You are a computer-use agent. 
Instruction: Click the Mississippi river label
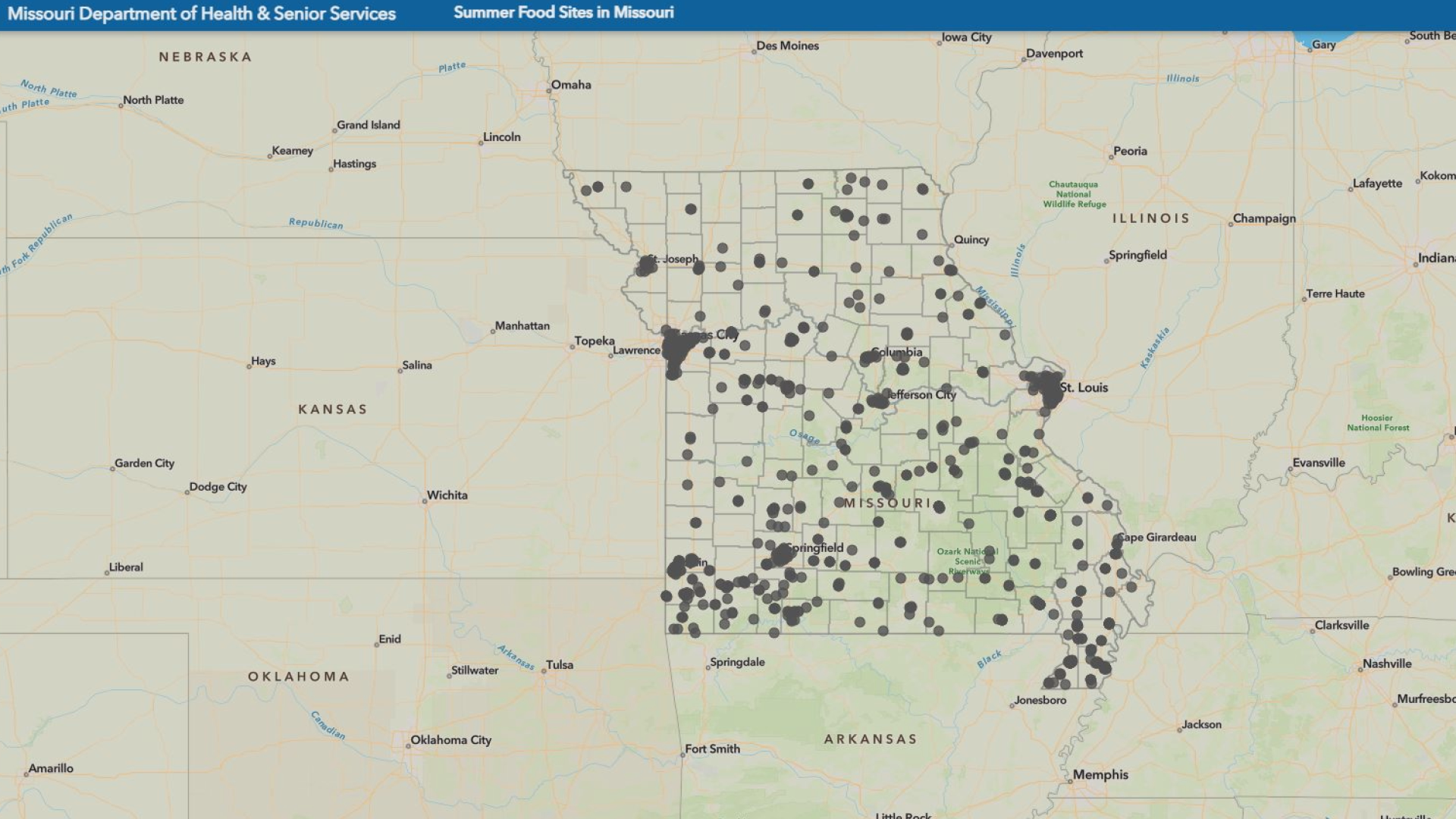pos(995,303)
